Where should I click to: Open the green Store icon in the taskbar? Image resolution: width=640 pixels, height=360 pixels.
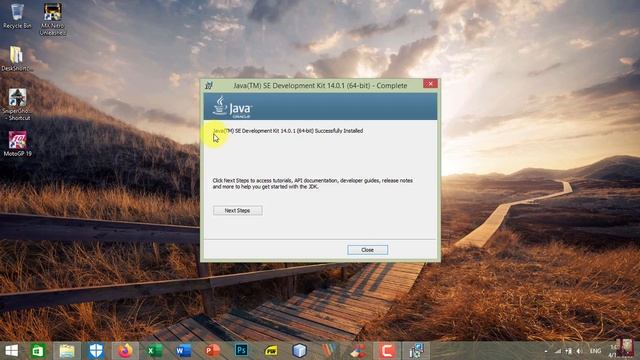click(x=38, y=351)
